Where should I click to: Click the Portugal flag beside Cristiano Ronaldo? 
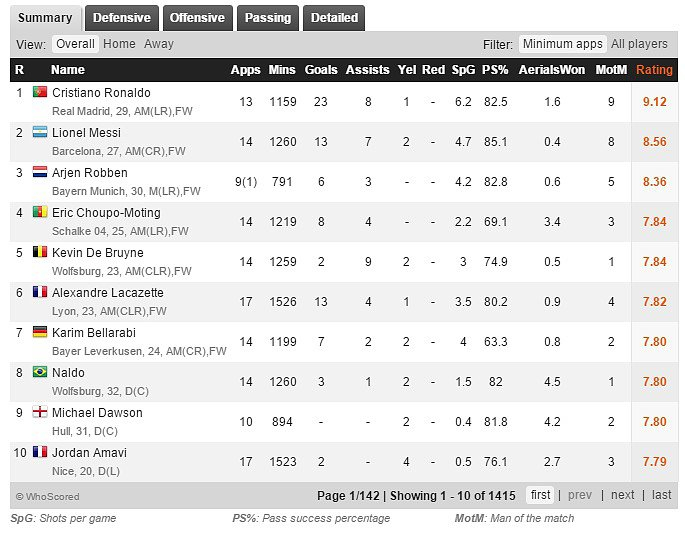[40, 92]
